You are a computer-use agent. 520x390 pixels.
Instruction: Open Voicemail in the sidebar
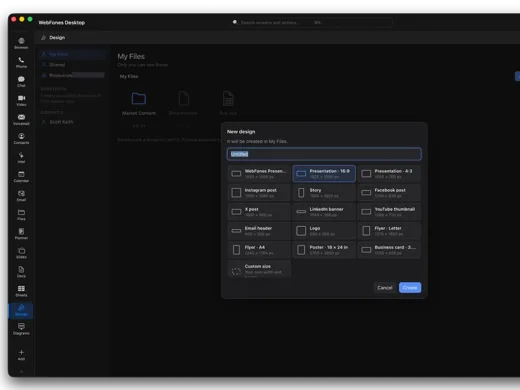click(21, 119)
